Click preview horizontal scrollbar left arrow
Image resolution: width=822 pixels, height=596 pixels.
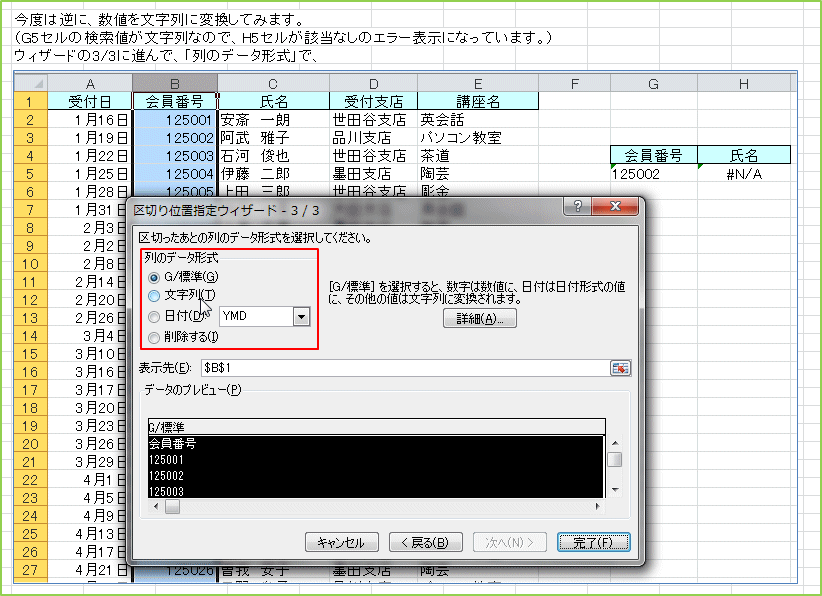(x=156, y=506)
